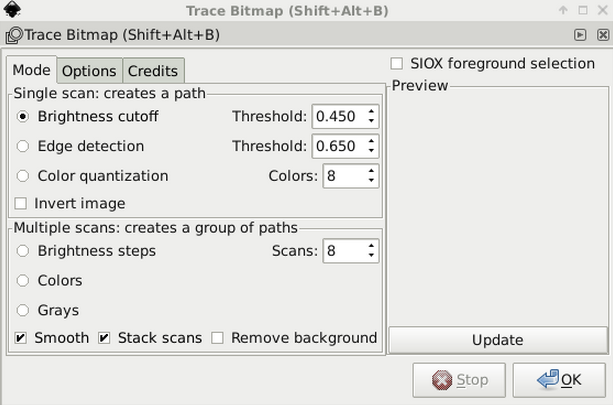This screenshot has height=405, width=613.
Task: Select Color quantization radio button
Action: [23, 176]
